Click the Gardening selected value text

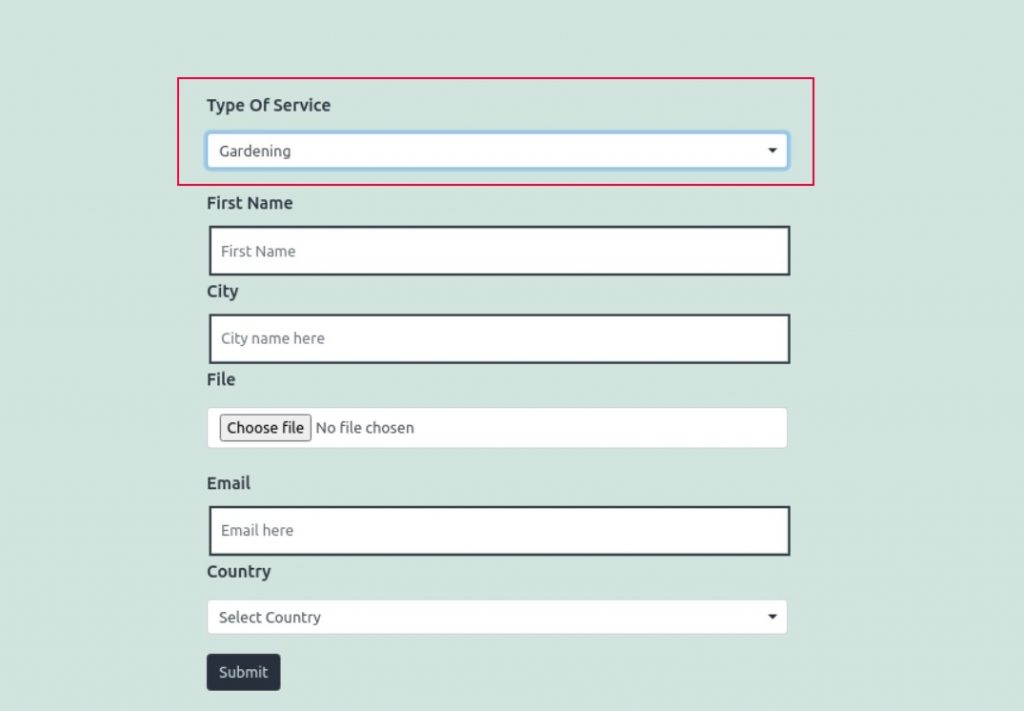pos(255,151)
